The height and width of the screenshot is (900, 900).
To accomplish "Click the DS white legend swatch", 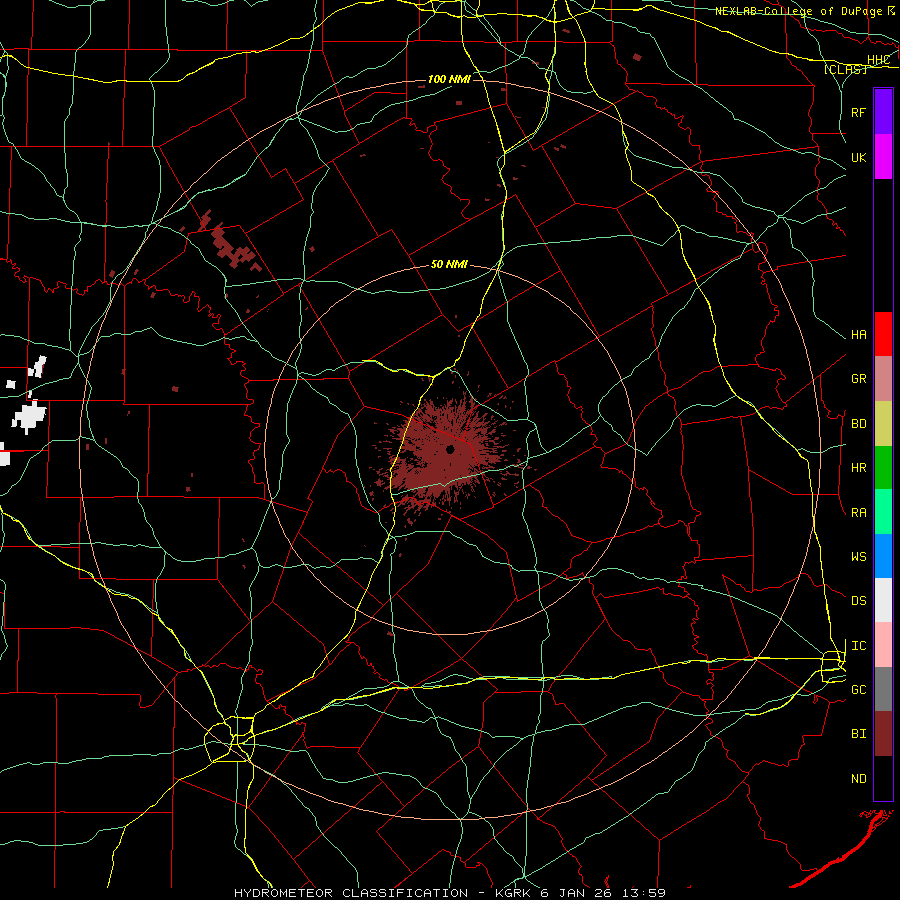I will [x=883, y=600].
